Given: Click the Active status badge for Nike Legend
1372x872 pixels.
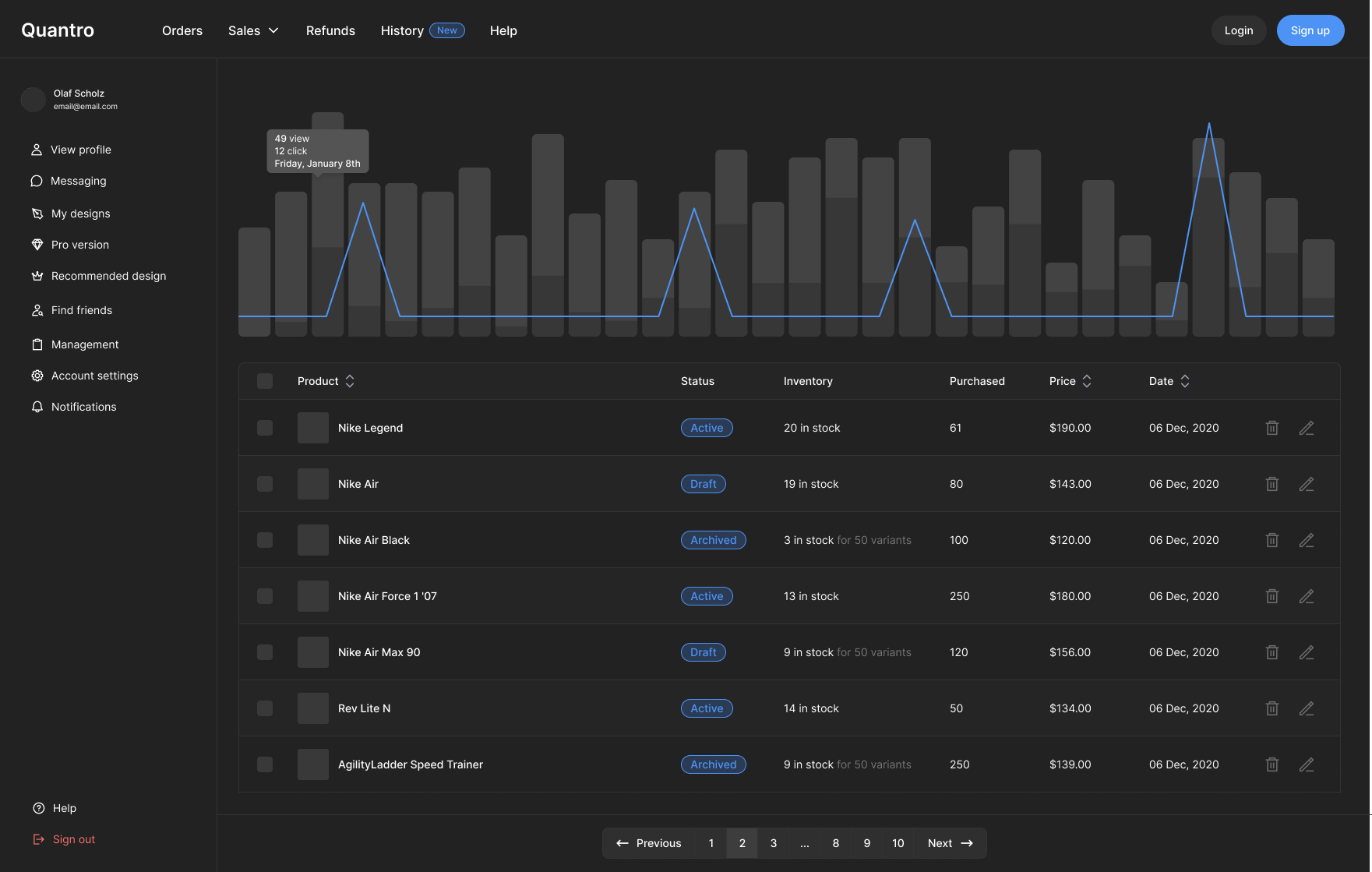Looking at the screenshot, I should click(x=707, y=428).
